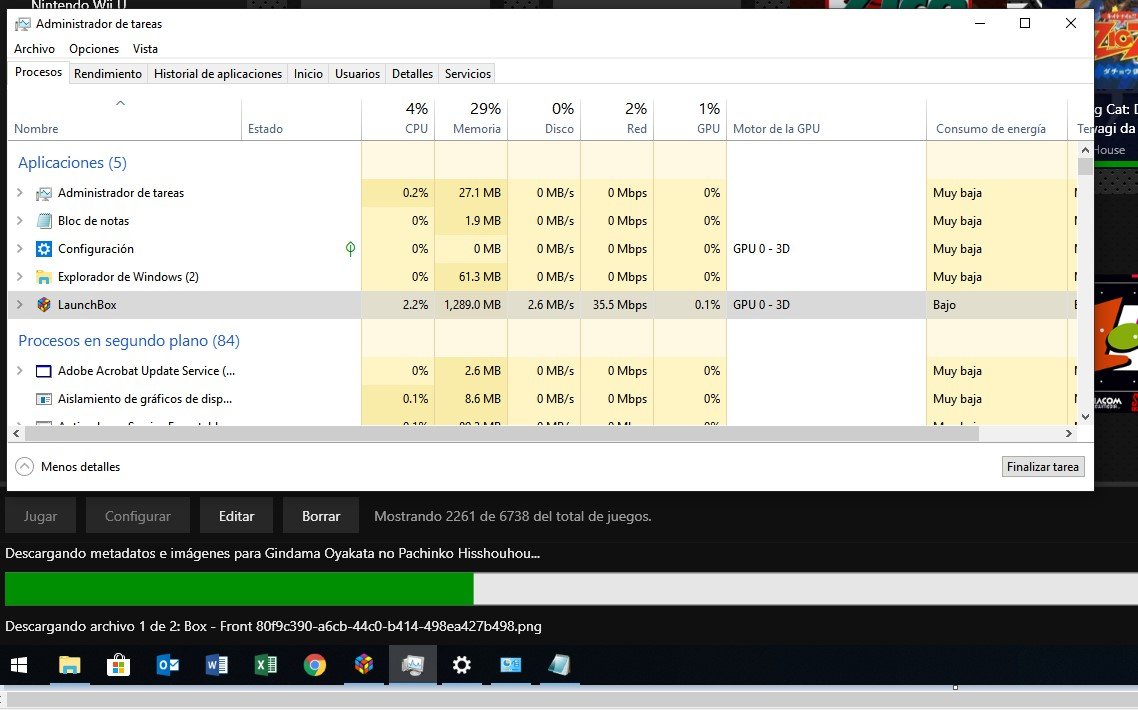This screenshot has width=1138, height=710.
Task: Collapse view with Menos detalles arrow
Action: [25, 467]
